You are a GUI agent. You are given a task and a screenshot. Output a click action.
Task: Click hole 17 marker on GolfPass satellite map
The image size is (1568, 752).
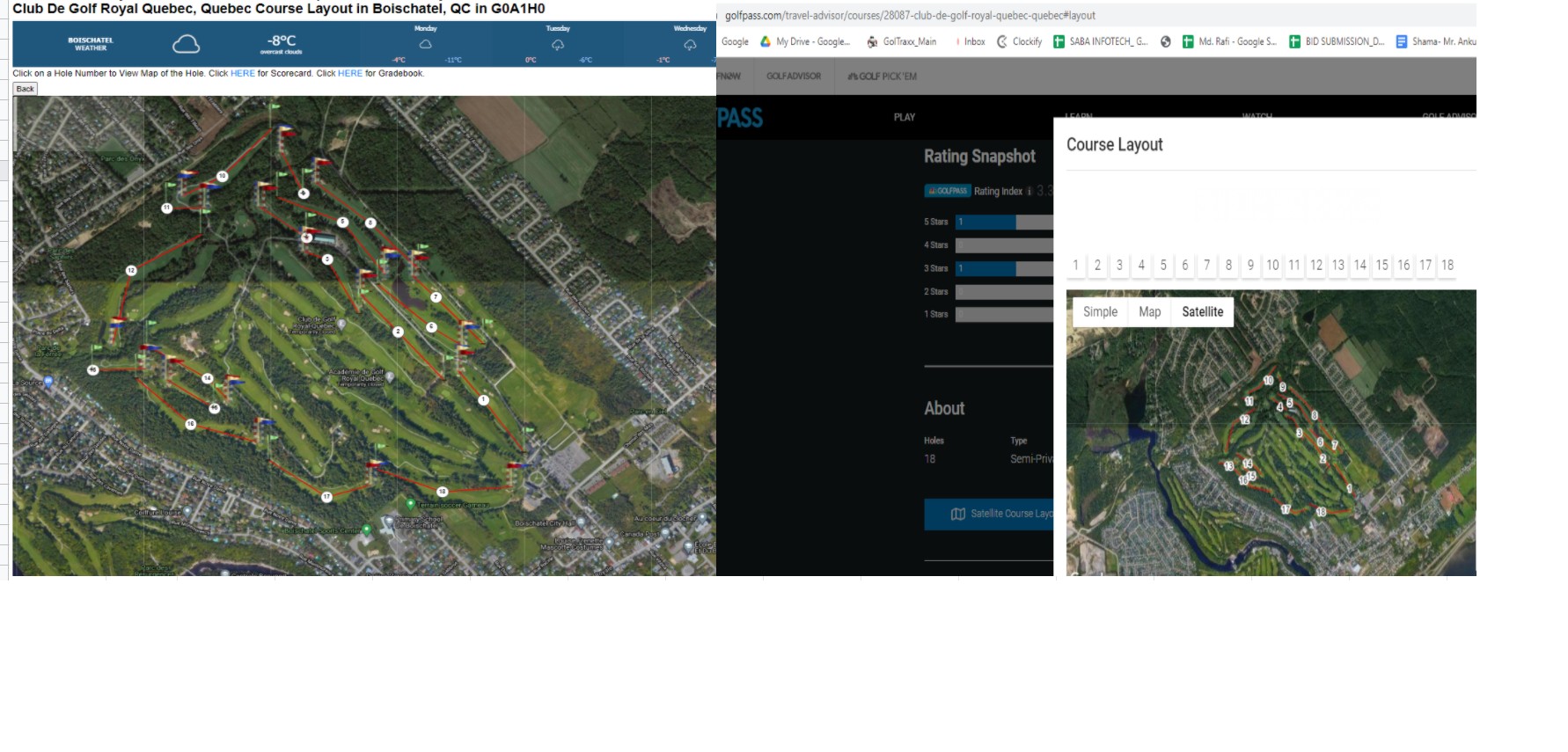(1286, 509)
